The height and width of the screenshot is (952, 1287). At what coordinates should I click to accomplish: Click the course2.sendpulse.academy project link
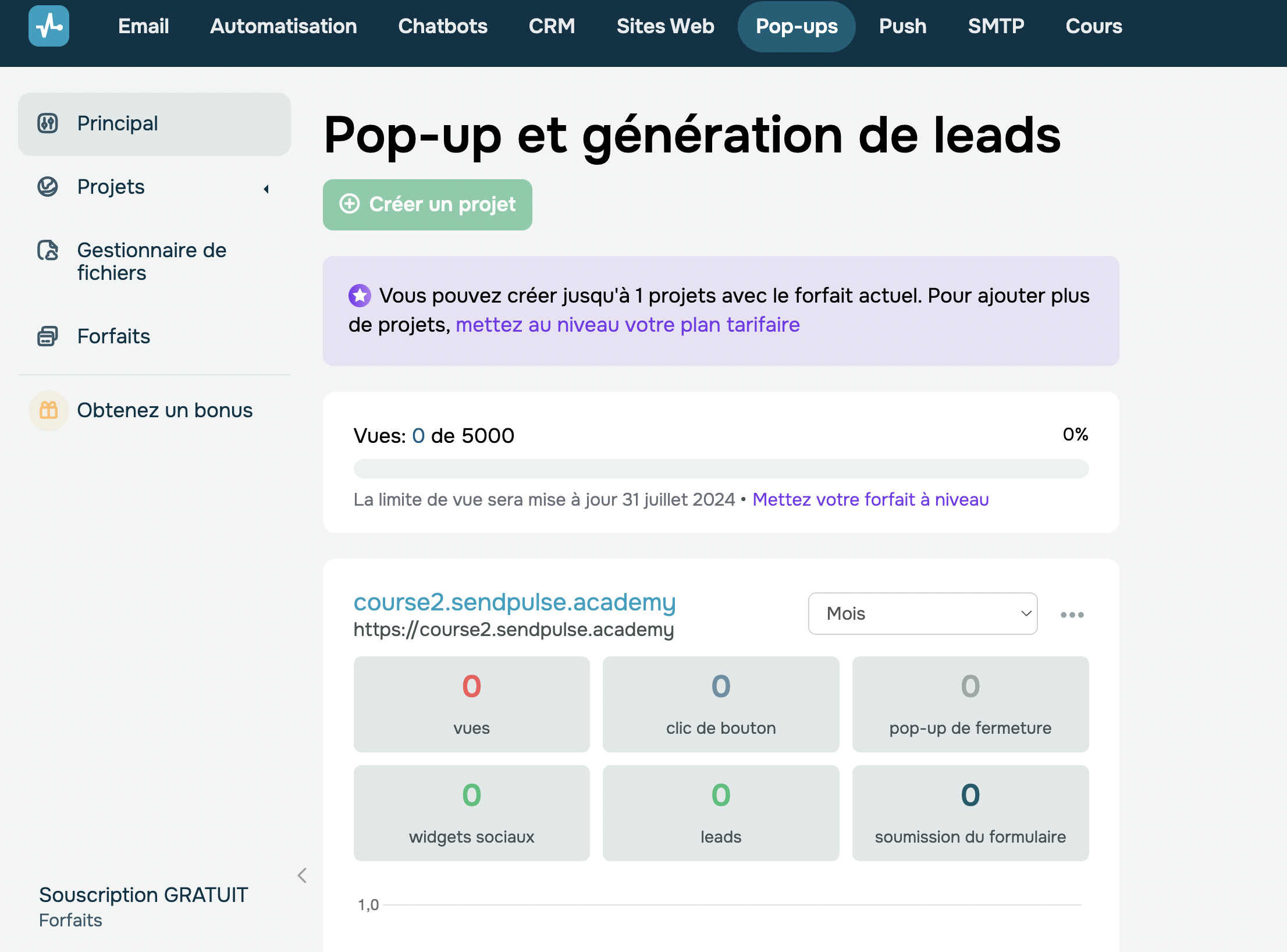tap(514, 602)
